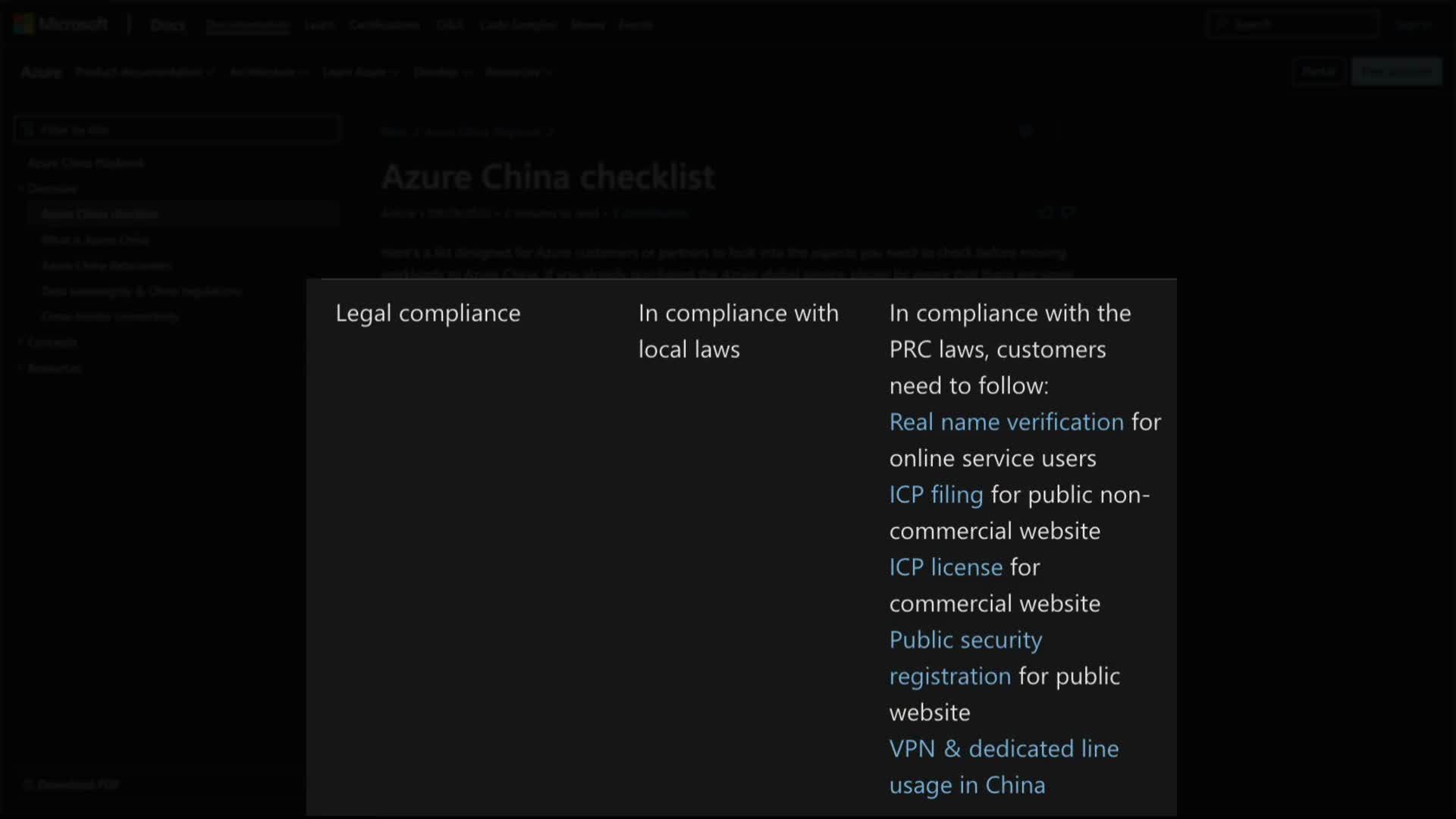Viewport: 1456px width, 819px height.
Task: Click the thumbs-up feedback icon
Action: [1047, 213]
